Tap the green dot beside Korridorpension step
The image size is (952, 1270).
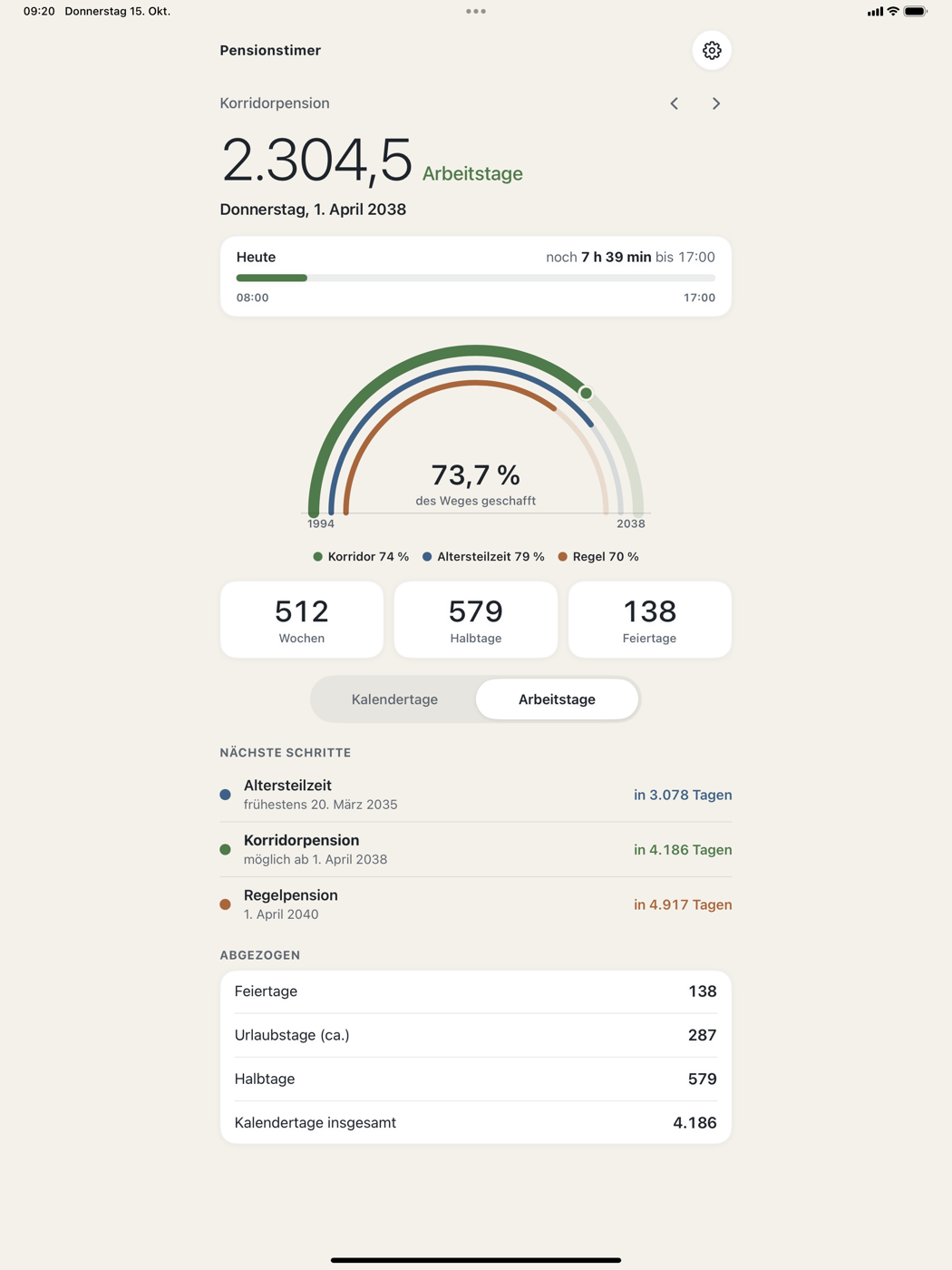pyautogui.click(x=225, y=850)
